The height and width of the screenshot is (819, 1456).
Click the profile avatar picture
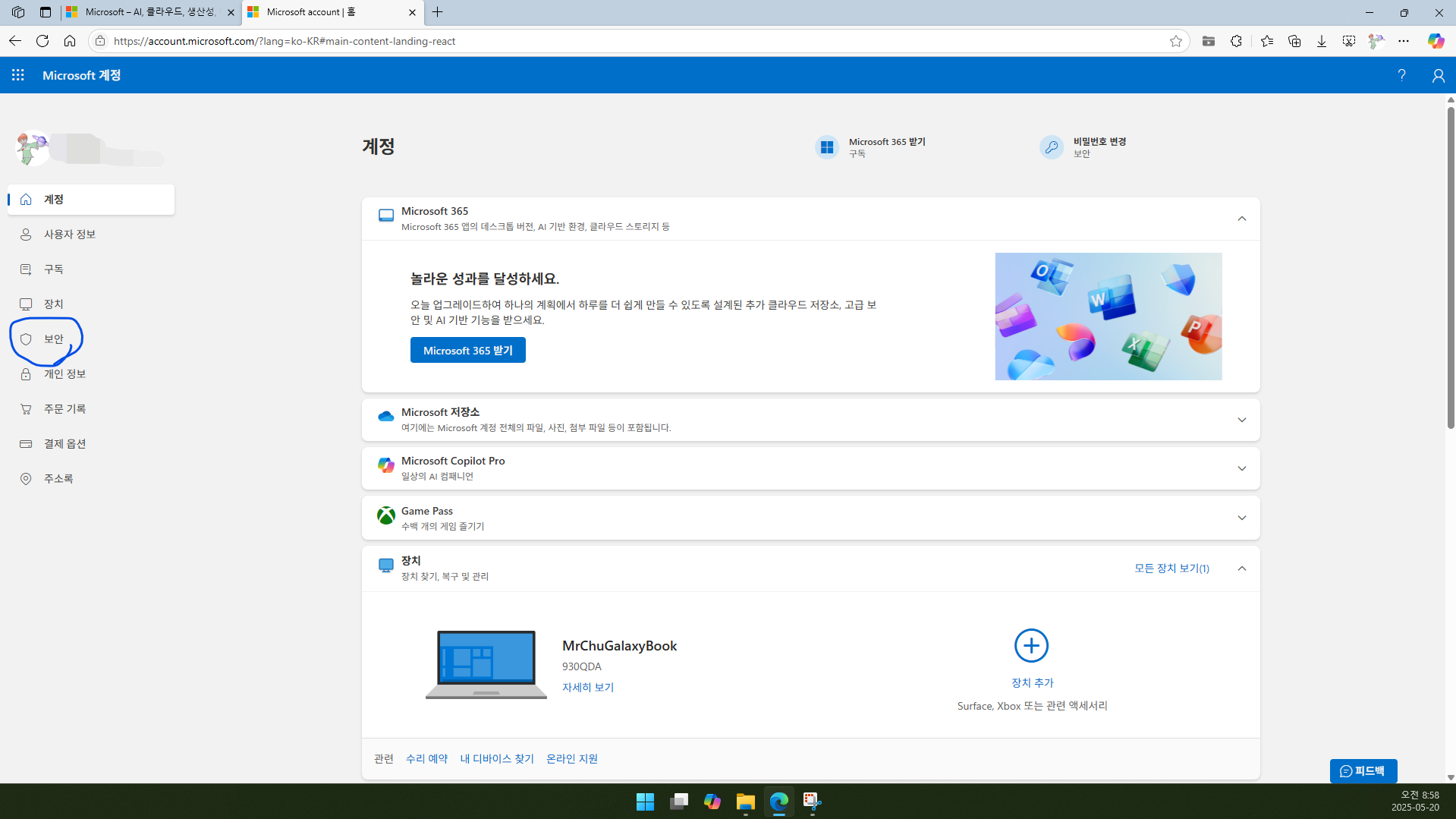click(32, 149)
